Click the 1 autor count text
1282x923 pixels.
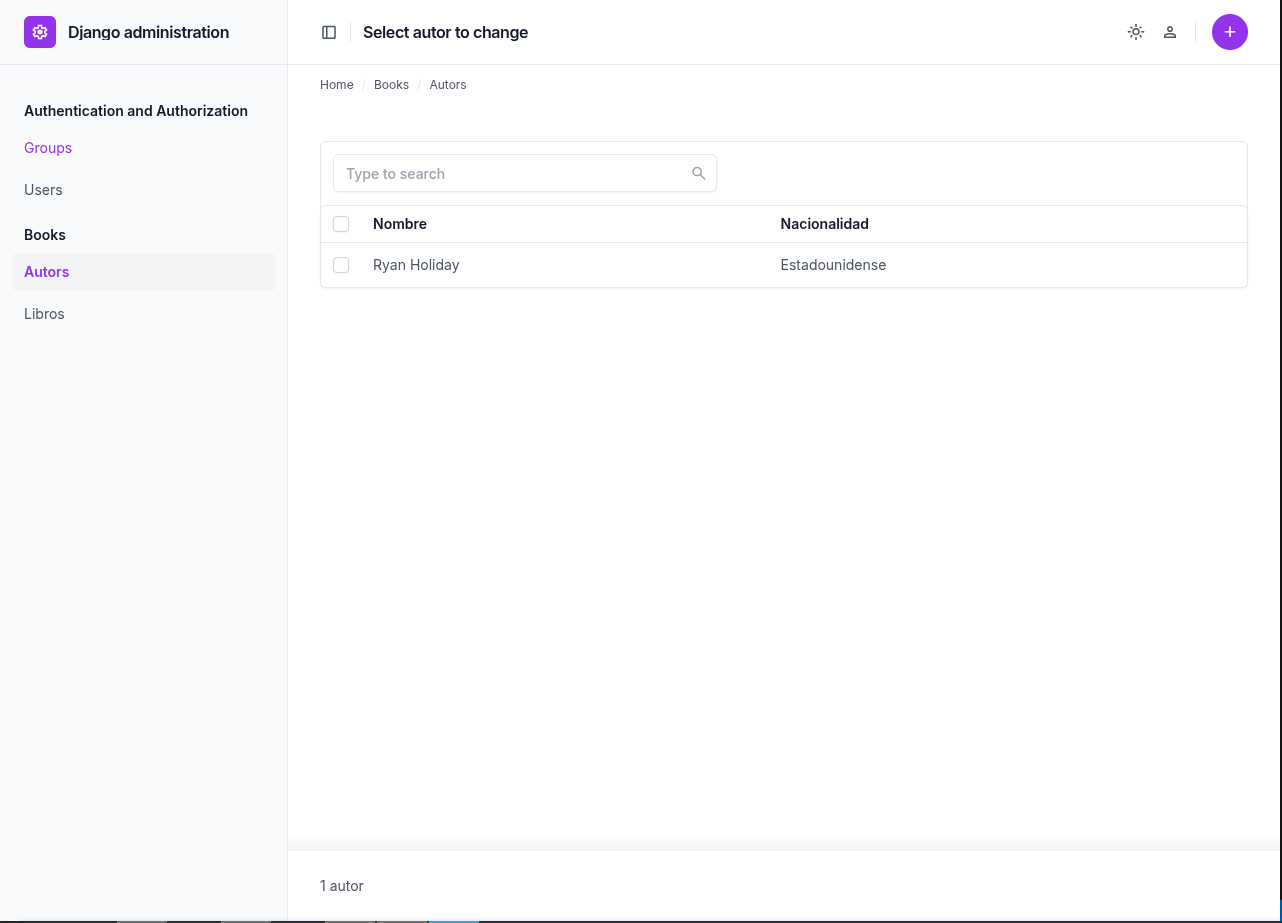pyautogui.click(x=342, y=886)
